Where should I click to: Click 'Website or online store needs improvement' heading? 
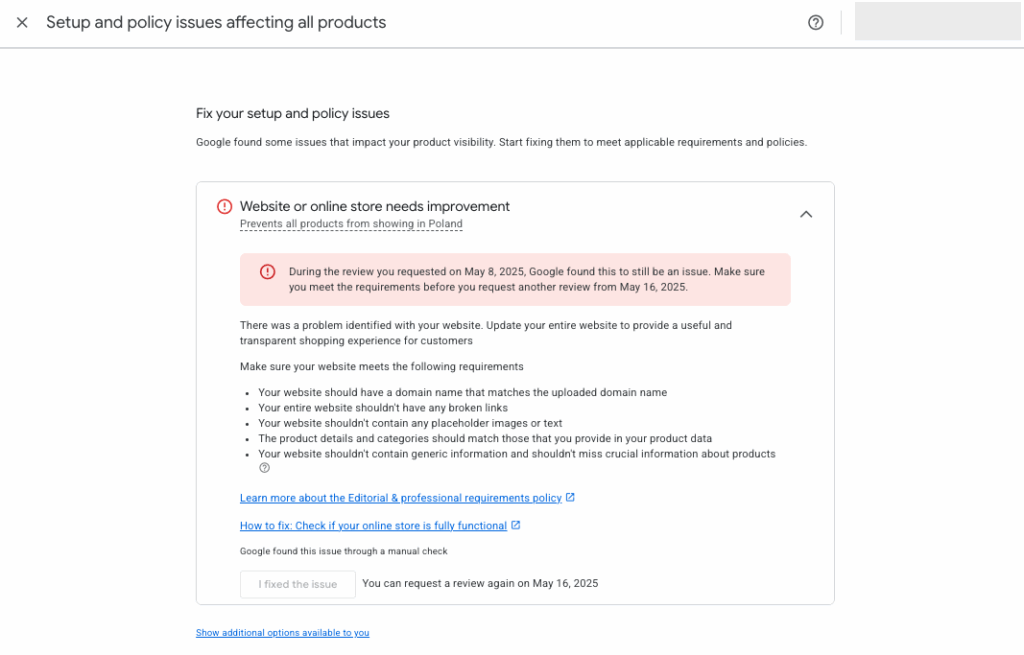tap(375, 207)
